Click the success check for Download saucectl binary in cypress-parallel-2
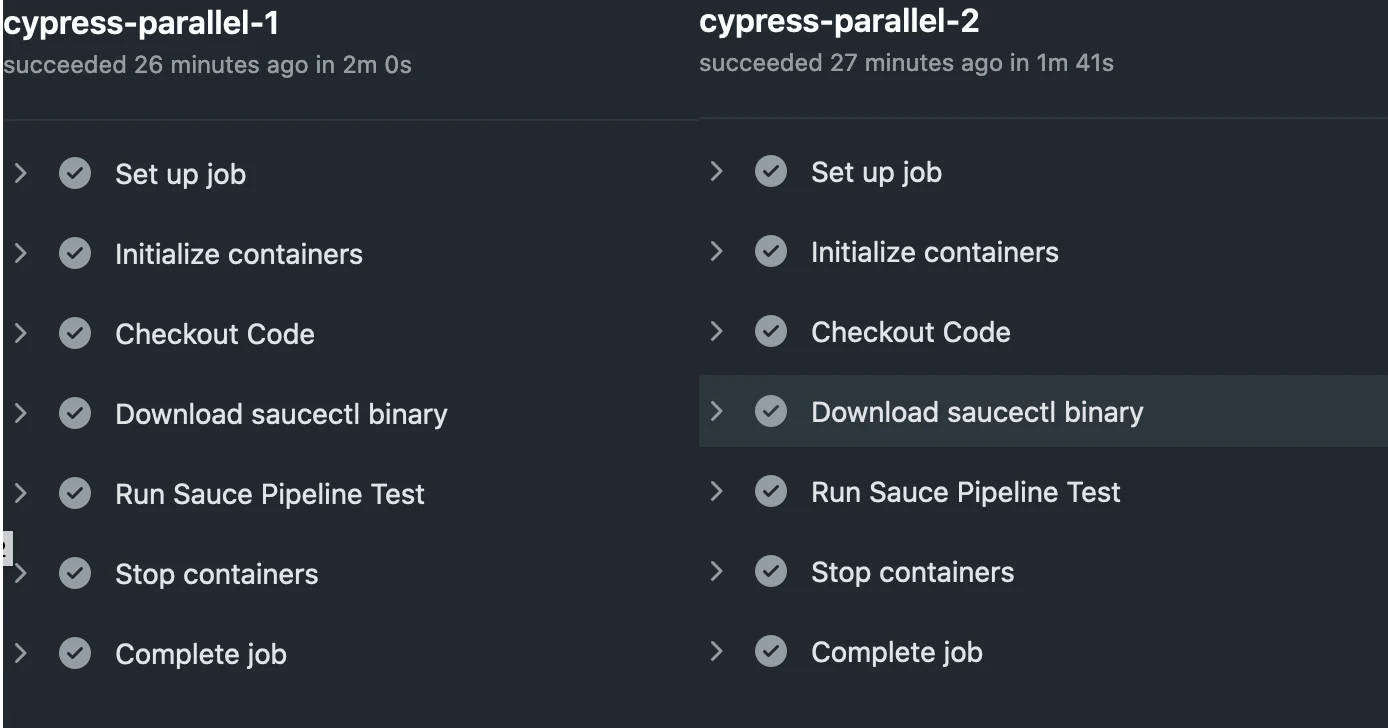The width and height of the screenshot is (1388, 728). 771,411
